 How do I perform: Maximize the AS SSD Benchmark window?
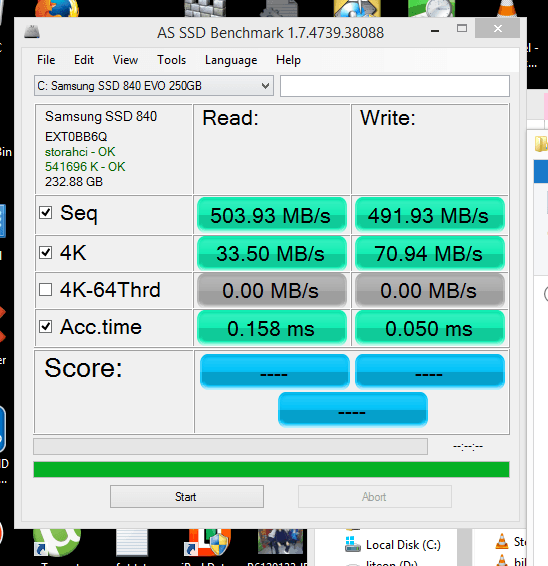pos(462,29)
